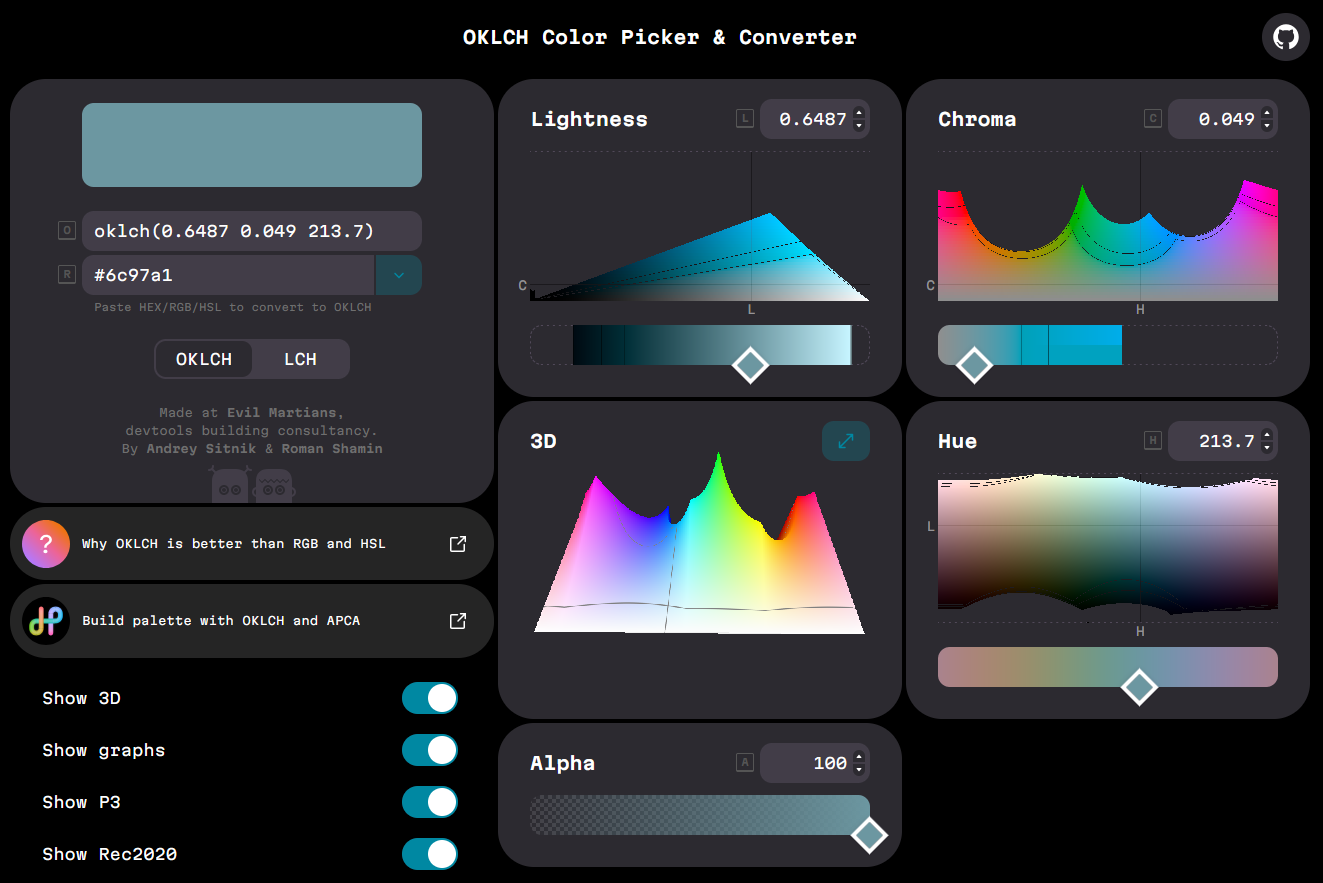1323x883 pixels.
Task: Click the palette builder logo icon
Action: pyautogui.click(x=46, y=621)
